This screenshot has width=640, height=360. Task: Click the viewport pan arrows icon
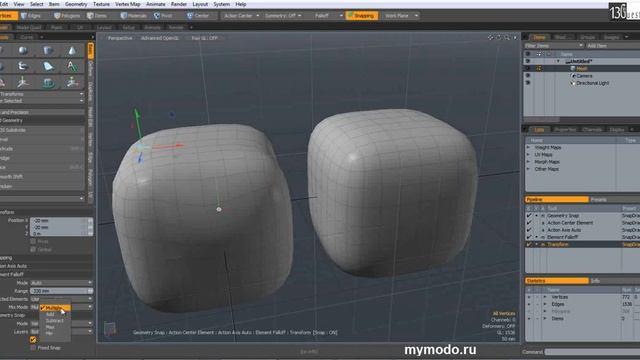[x=491, y=38]
